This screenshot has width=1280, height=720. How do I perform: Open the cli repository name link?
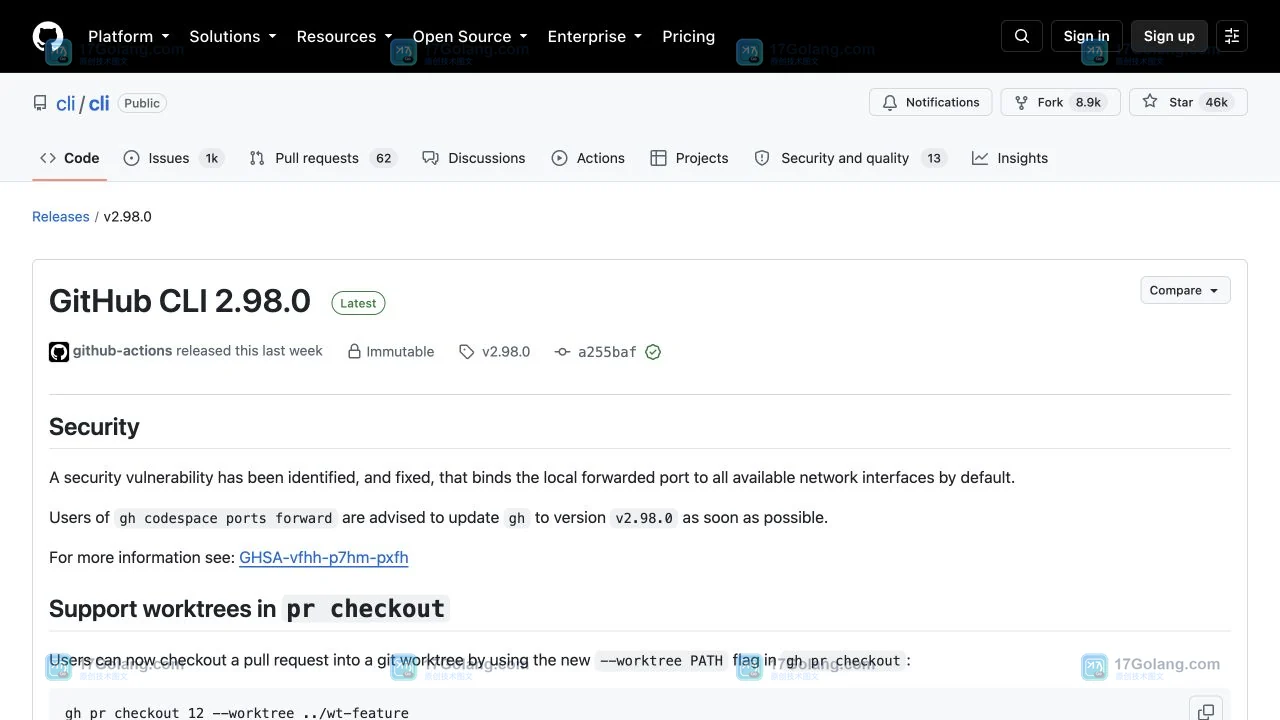pyautogui.click(x=99, y=103)
